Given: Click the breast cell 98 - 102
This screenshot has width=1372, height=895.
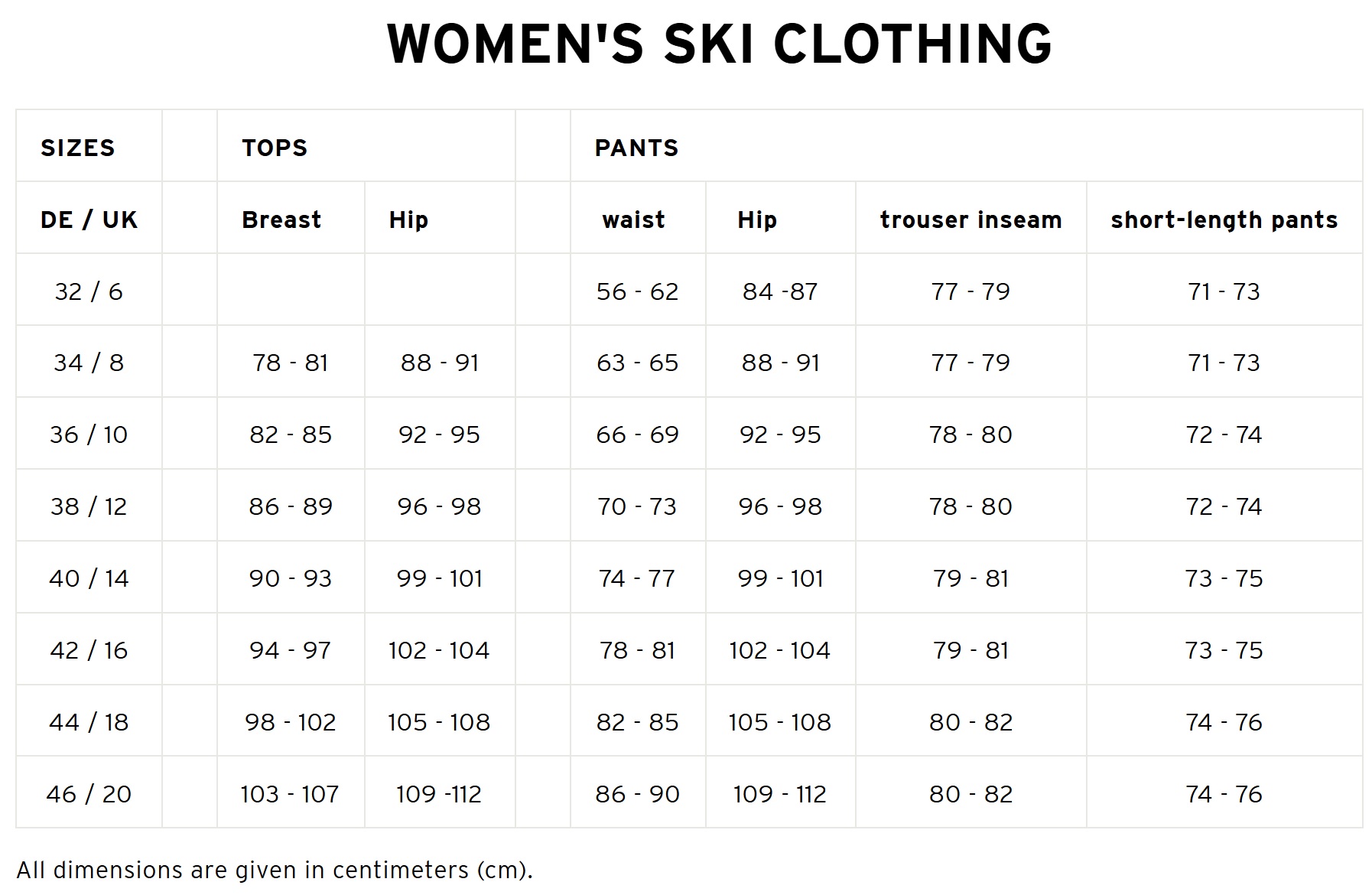Looking at the screenshot, I should 291,722.
